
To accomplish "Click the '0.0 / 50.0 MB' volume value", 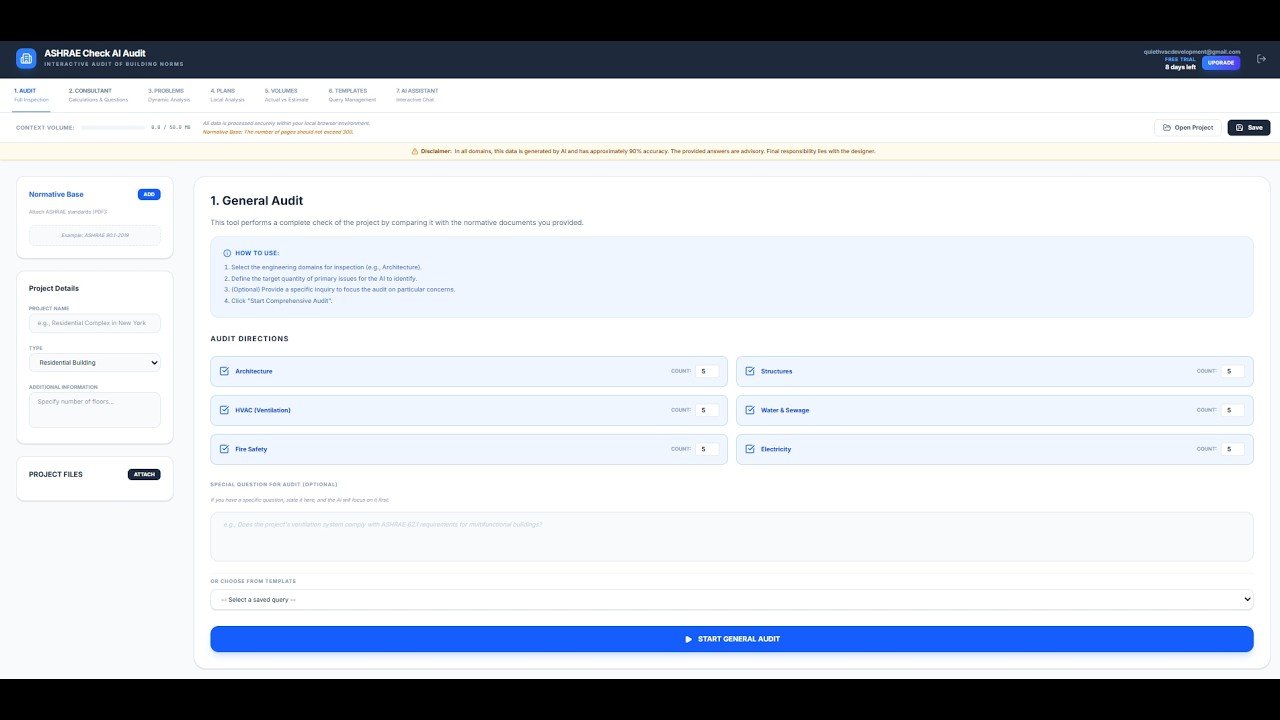I will click(170, 128).
